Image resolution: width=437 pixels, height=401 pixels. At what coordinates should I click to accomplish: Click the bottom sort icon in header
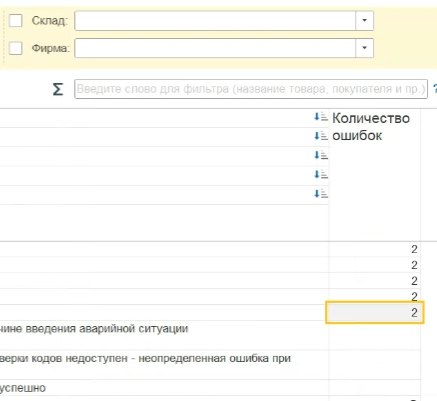[x=321, y=194]
